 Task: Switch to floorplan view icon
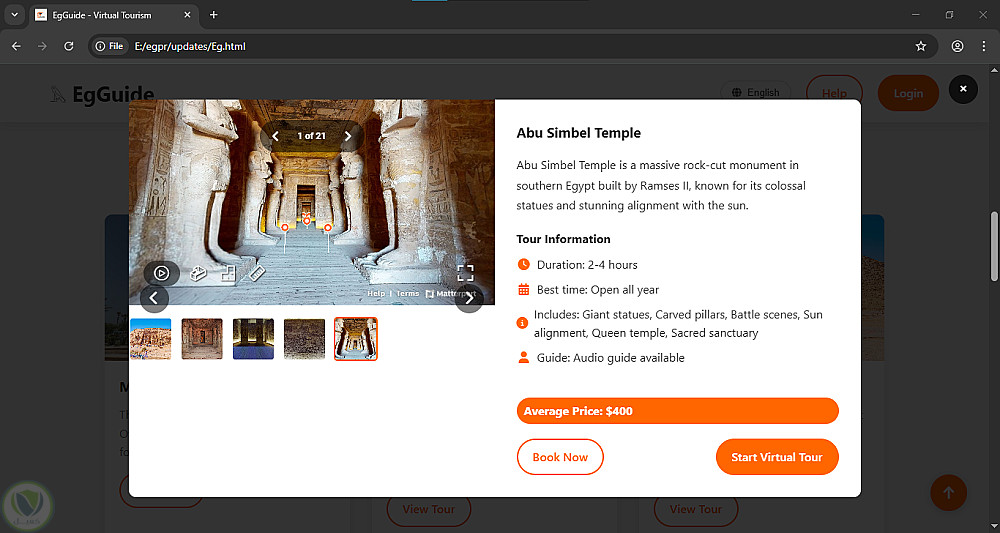(x=228, y=272)
